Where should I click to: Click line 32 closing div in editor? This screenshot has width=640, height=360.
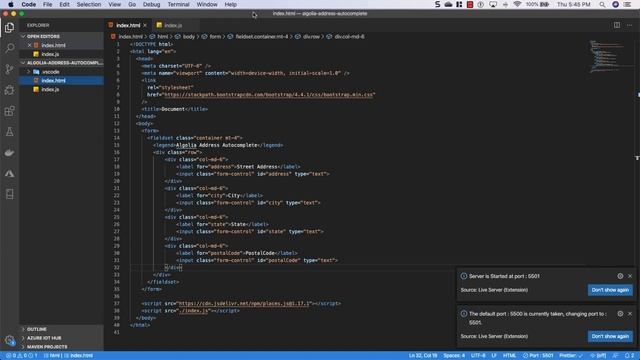173,268
